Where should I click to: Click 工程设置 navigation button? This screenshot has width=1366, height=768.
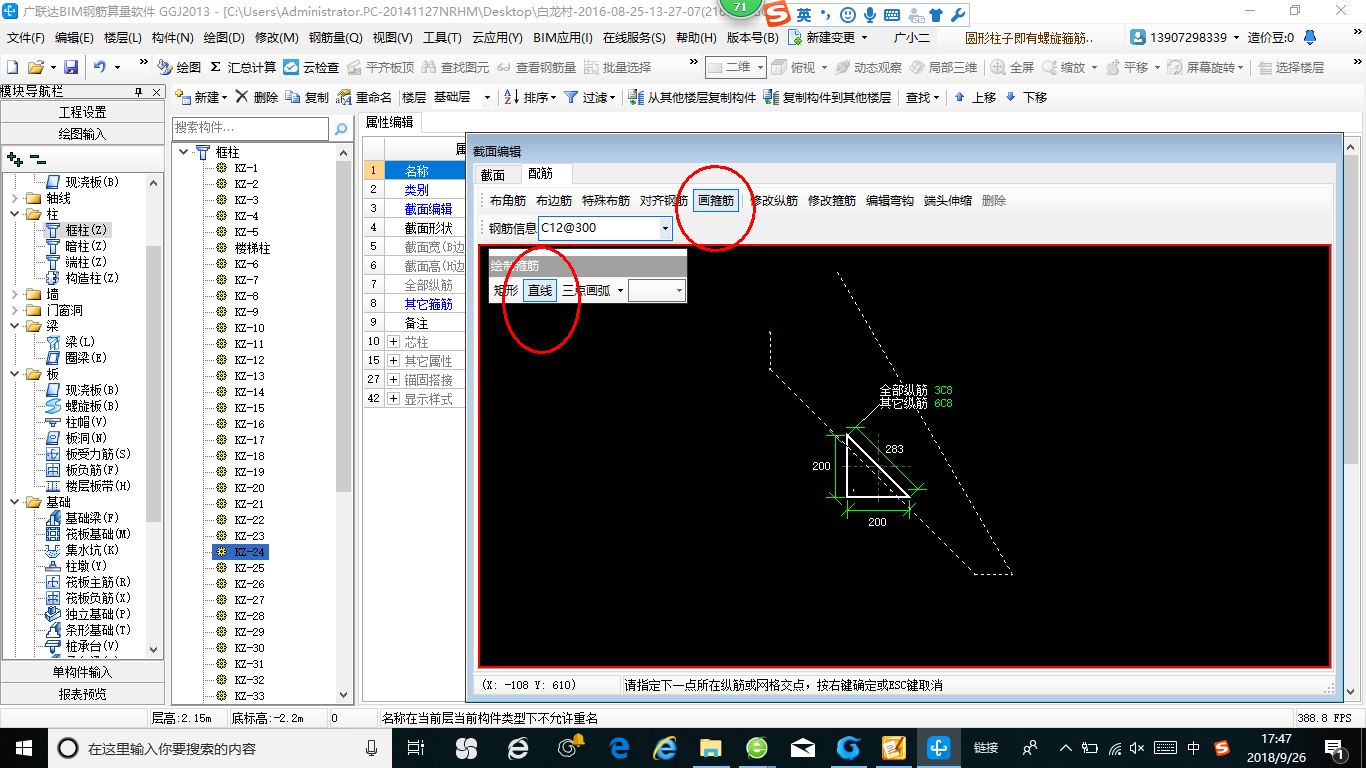[82, 112]
